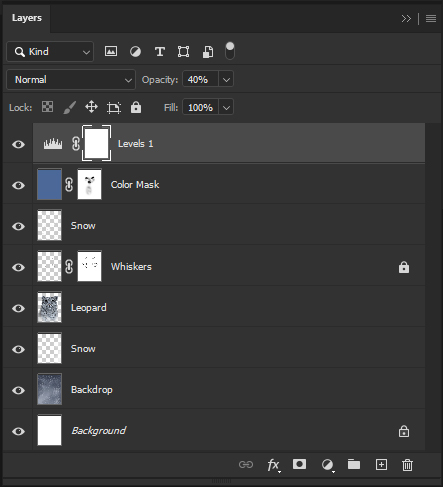This screenshot has width=443, height=487.
Task: Open the Layers panel menu
Action: point(431,18)
